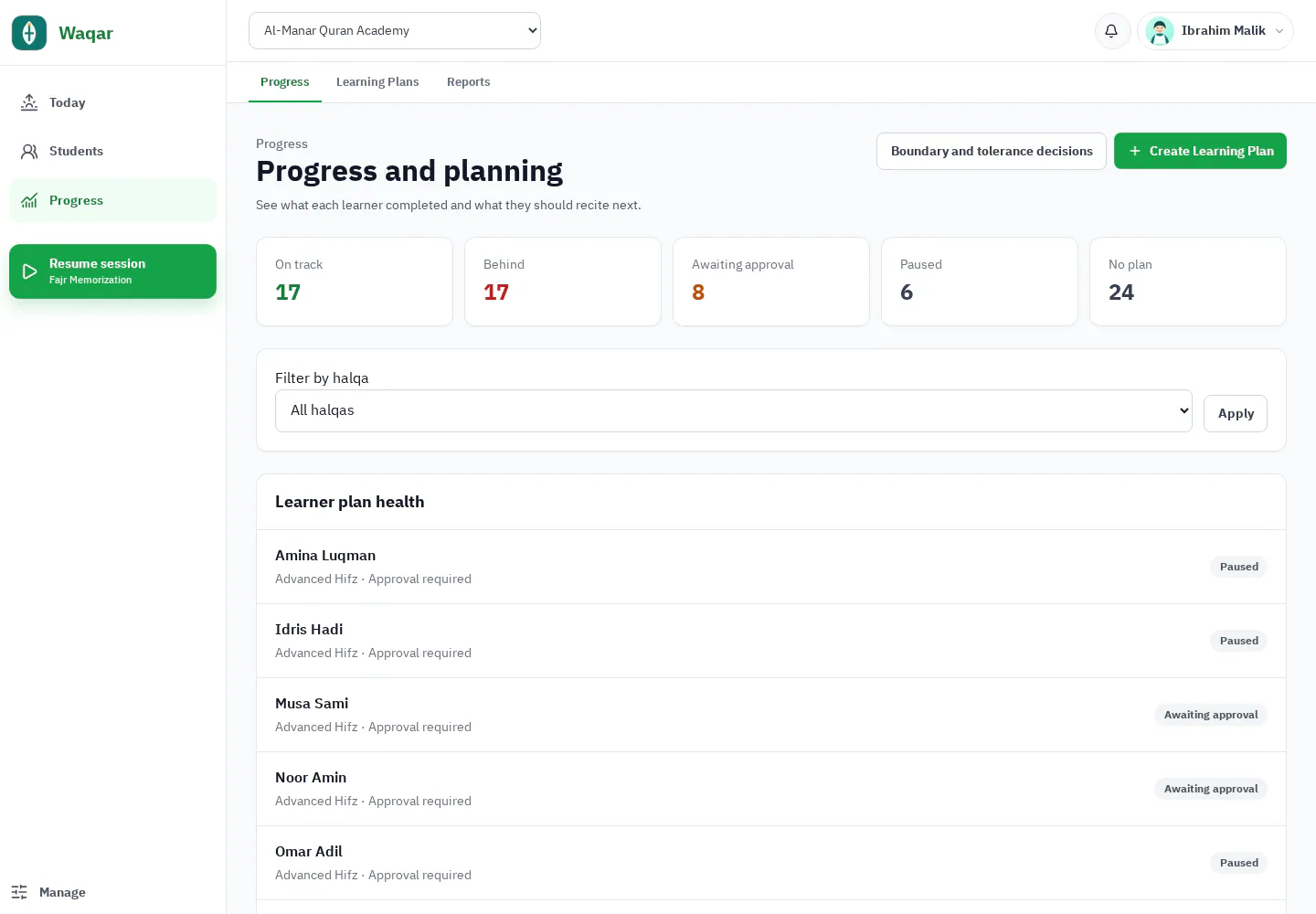This screenshot has height=914, width=1316.
Task: Switch to the Progress tab
Action: click(285, 81)
